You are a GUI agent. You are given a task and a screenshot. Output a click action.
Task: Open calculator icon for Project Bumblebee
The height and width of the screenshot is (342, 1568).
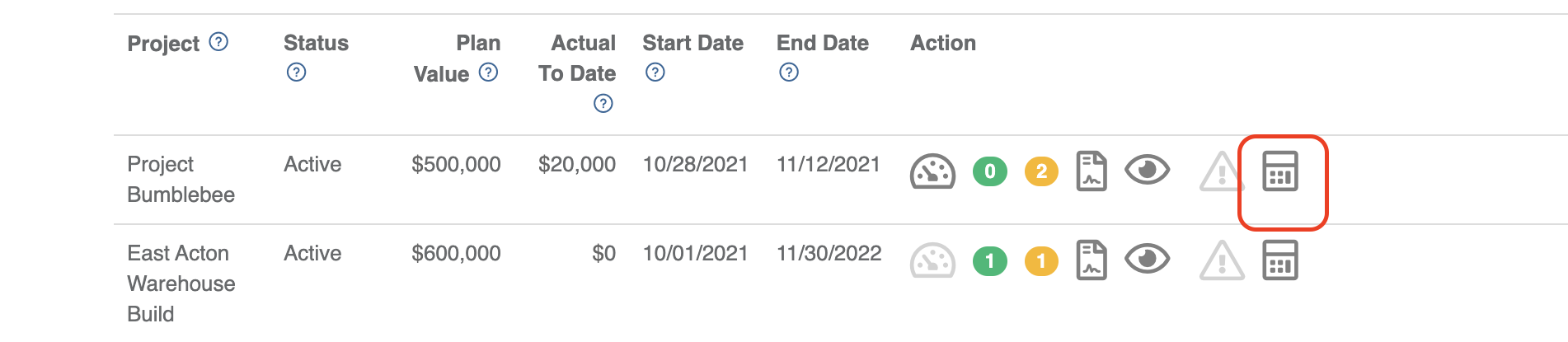[x=1280, y=171]
